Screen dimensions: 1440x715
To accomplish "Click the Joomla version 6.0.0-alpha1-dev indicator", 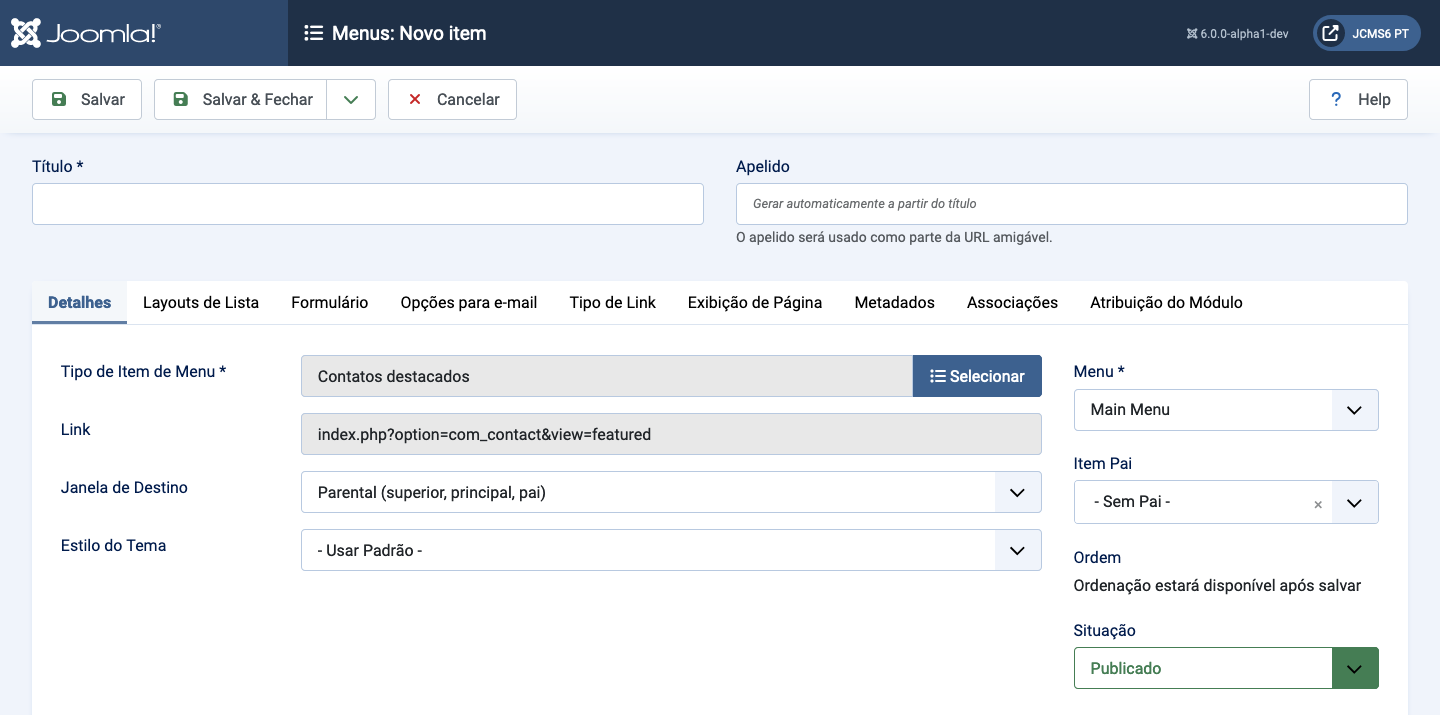I will tap(1237, 34).
